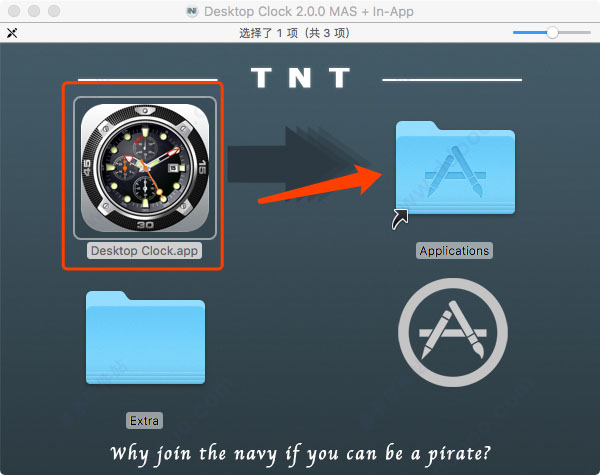Viewport: 600px width, 475px height.
Task: Click the selection count status text
Action: [x=294, y=33]
